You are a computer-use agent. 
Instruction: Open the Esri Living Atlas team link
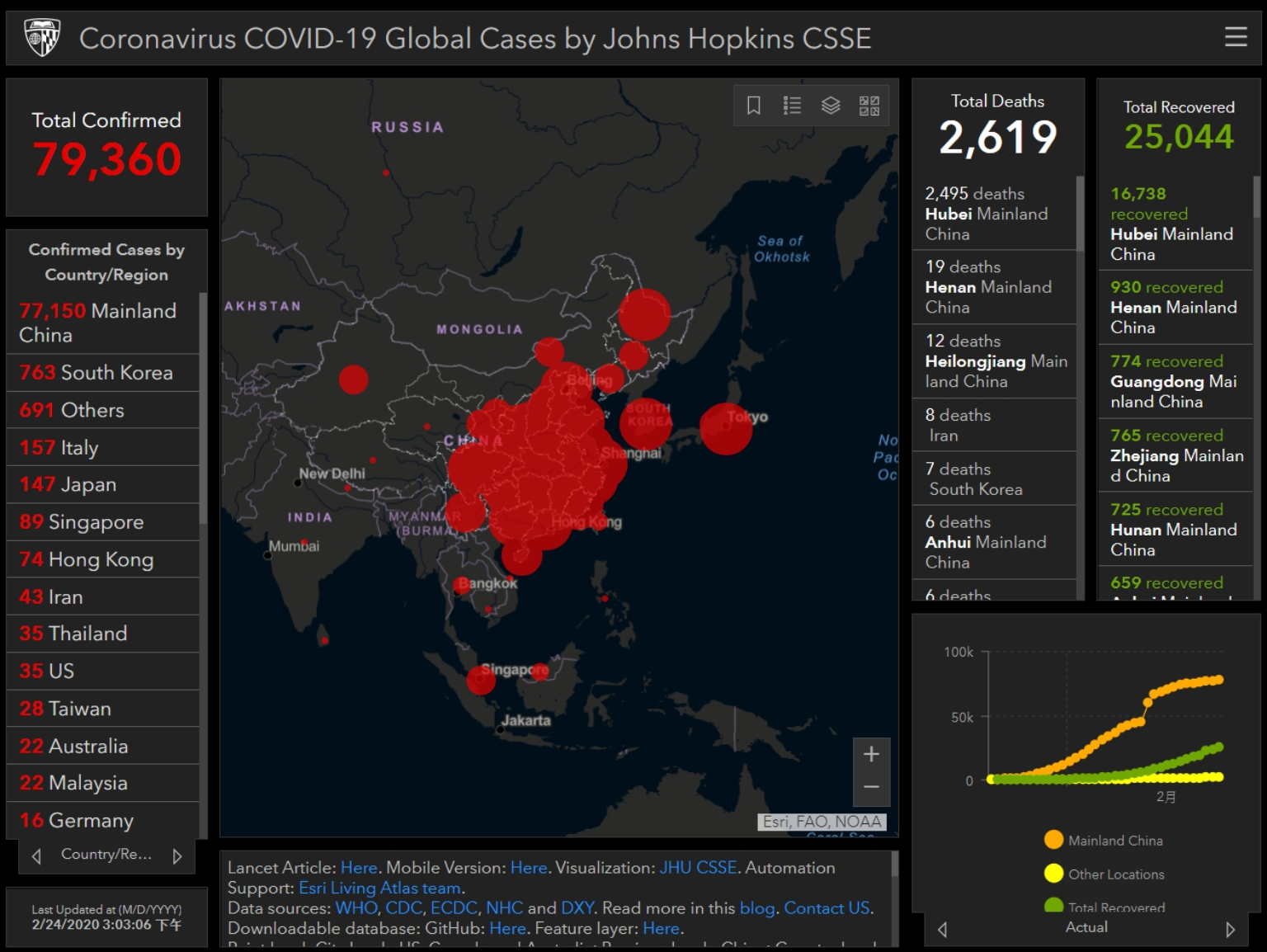(x=379, y=888)
